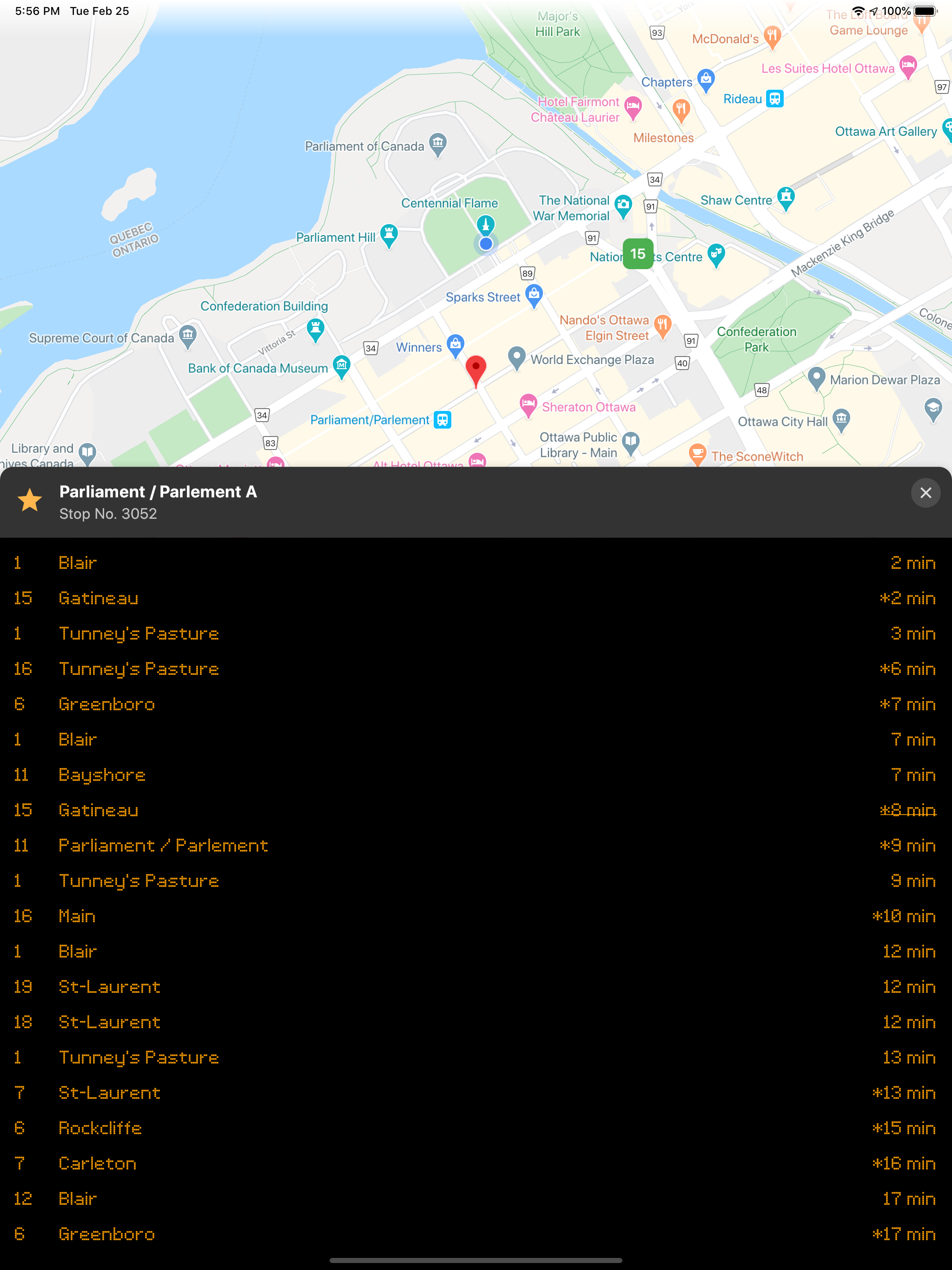Tap the Wi-Fi status icon
The height and width of the screenshot is (1270, 952).
[x=858, y=11]
